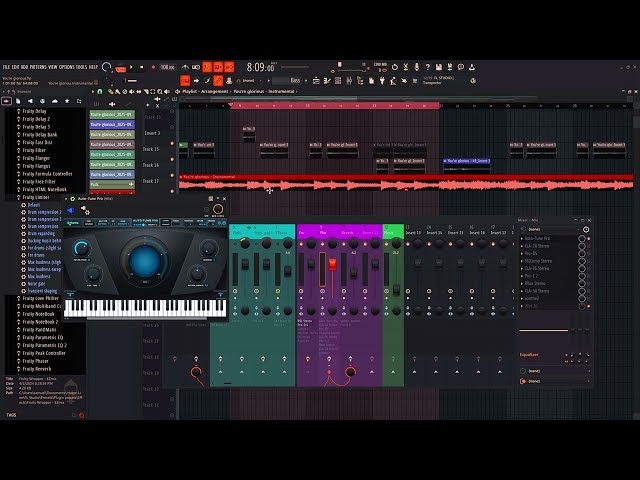Select the paint brush tool in toolbar

tap(207, 81)
